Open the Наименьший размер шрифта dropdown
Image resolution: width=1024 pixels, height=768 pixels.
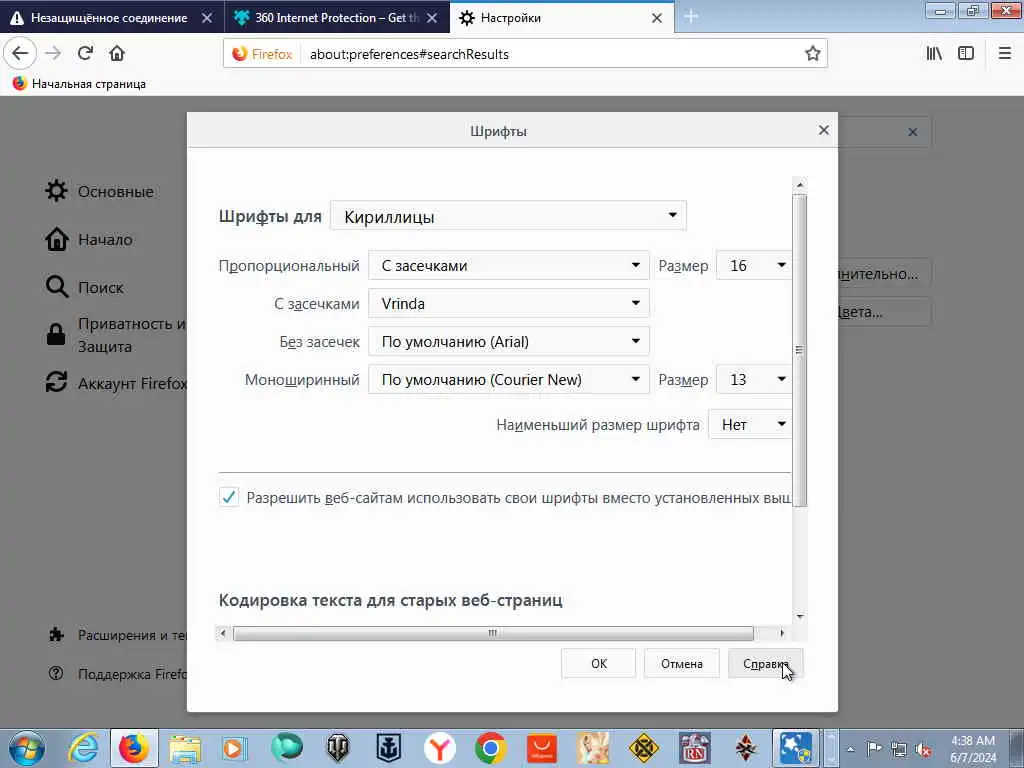[x=750, y=424]
